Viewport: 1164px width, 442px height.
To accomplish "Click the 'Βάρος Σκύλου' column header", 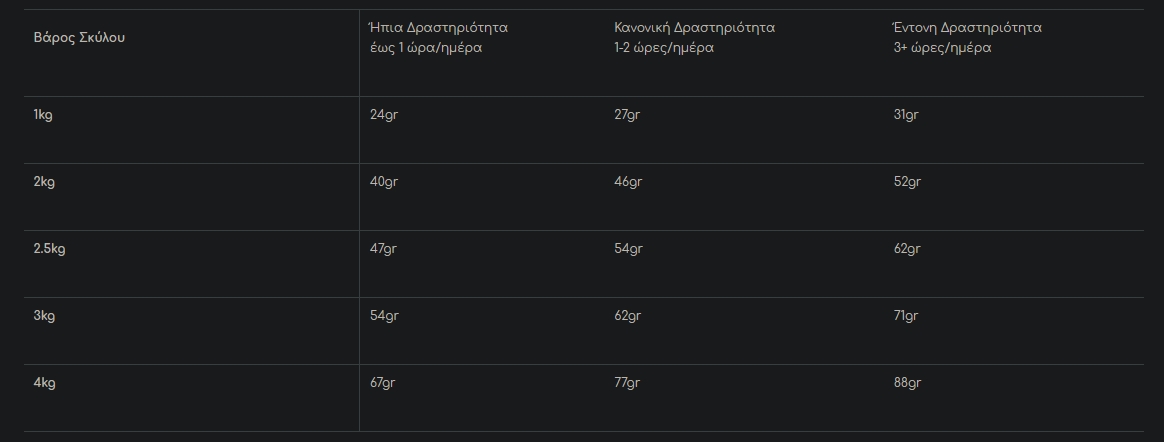I will pos(79,38).
